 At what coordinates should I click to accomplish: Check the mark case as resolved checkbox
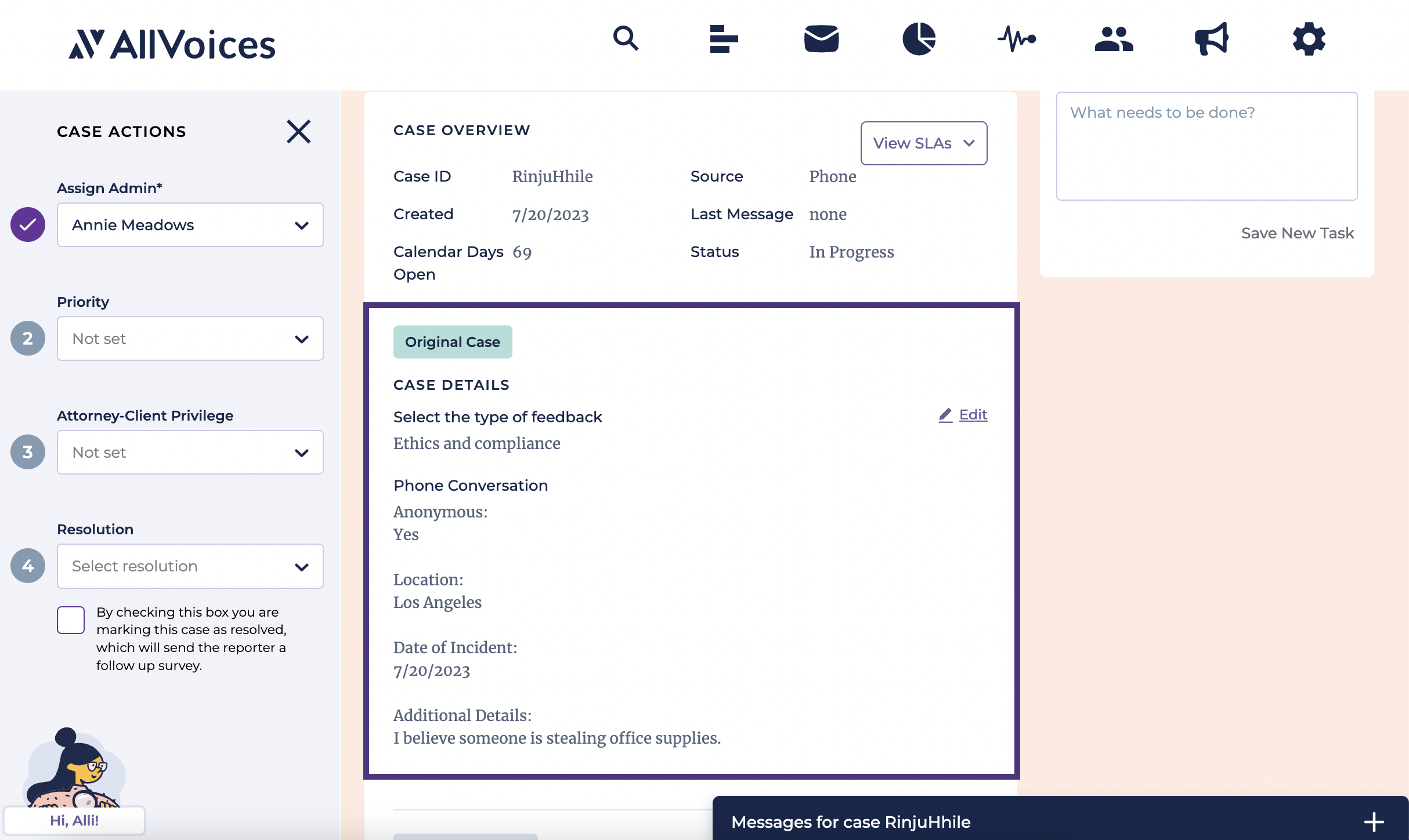71,620
